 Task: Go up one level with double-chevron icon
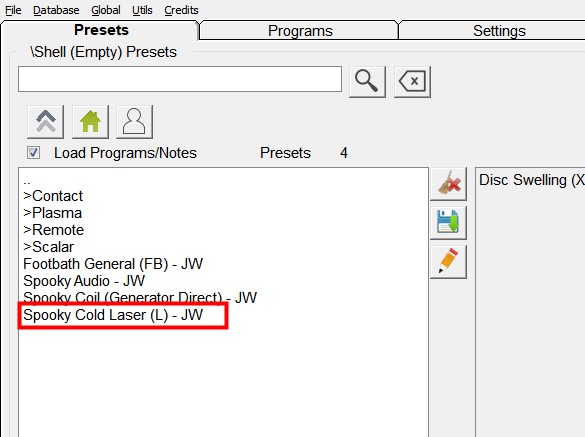(x=46, y=122)
